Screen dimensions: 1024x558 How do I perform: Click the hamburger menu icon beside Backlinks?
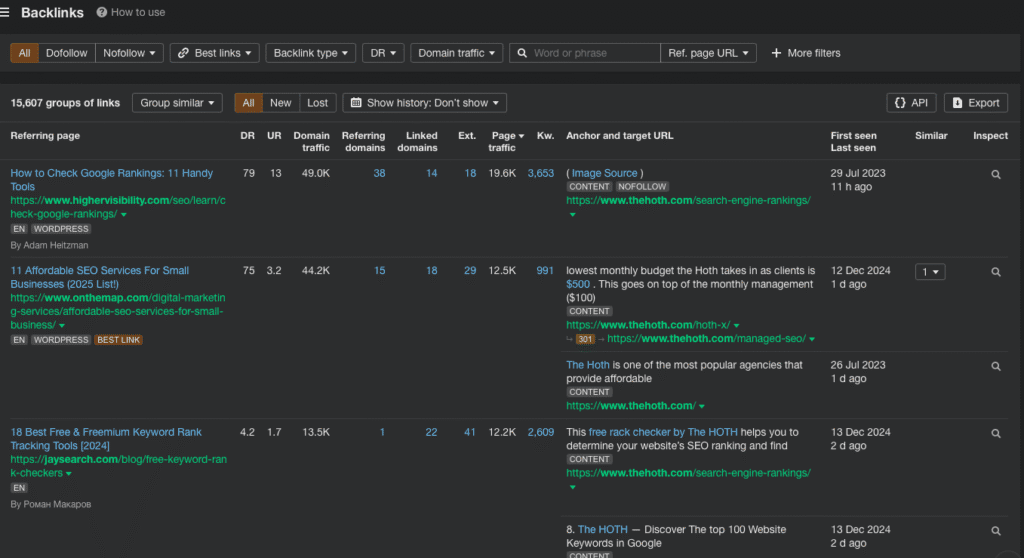6,13
